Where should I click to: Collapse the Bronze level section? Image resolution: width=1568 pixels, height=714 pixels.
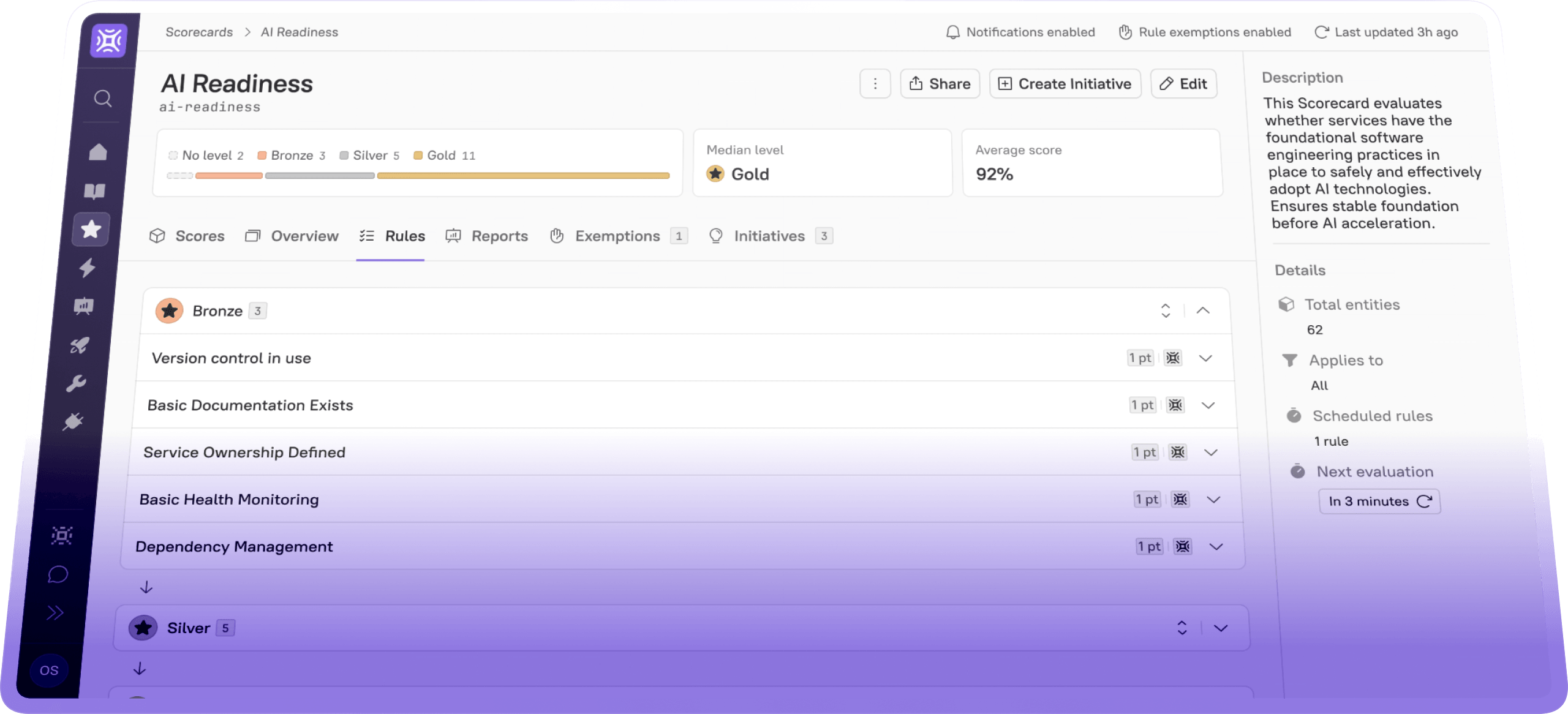click(1203, 310)
